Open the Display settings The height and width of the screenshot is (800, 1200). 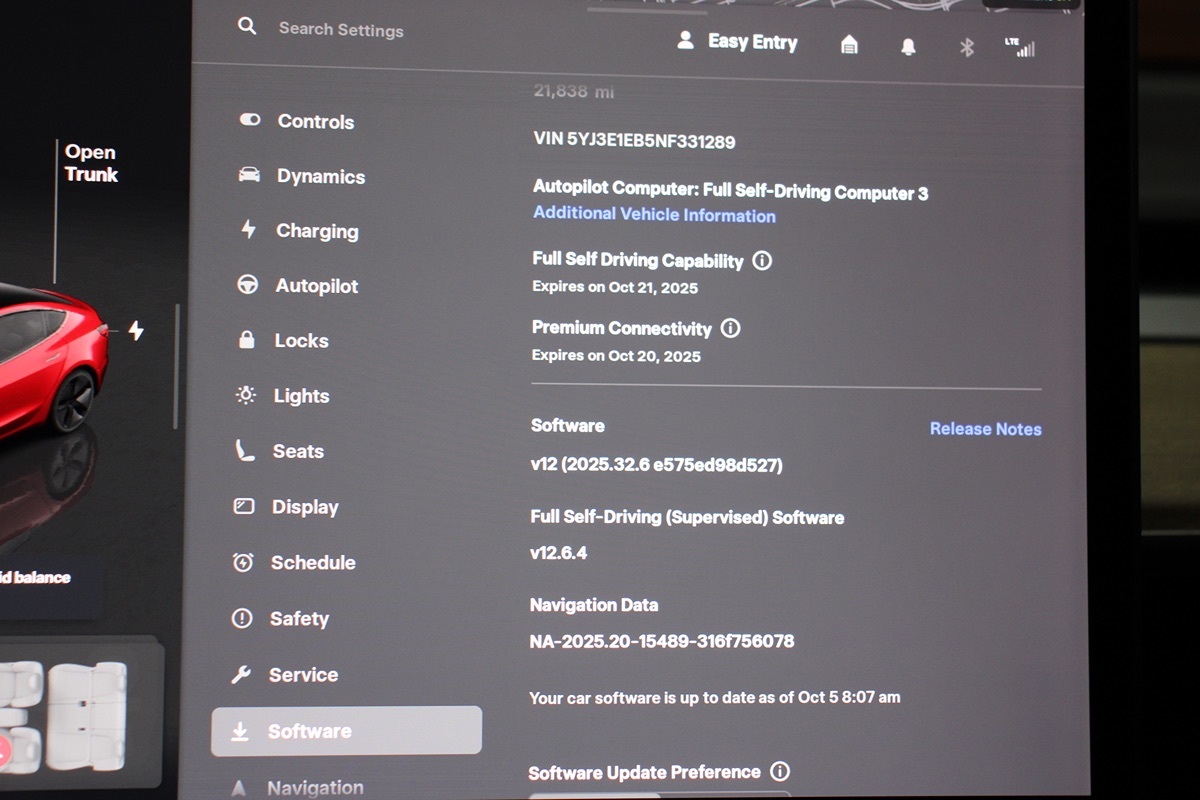304,507
